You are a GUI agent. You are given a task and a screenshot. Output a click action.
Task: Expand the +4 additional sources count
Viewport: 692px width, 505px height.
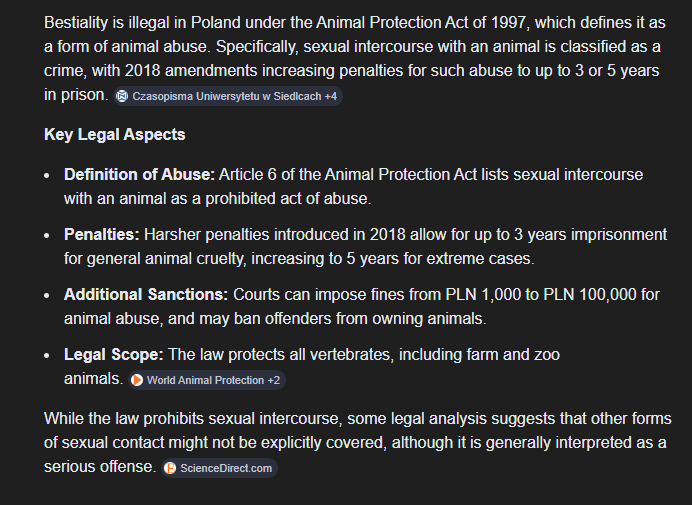click(330, 96)
